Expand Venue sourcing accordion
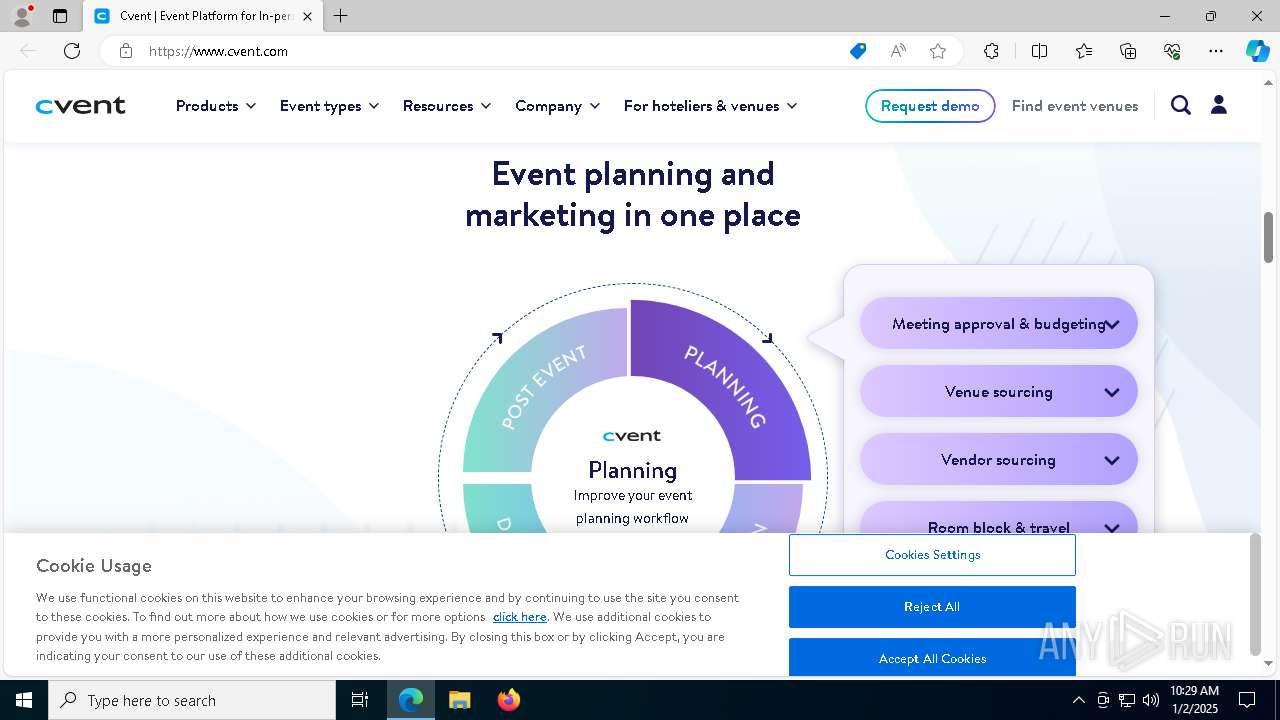 999,392
